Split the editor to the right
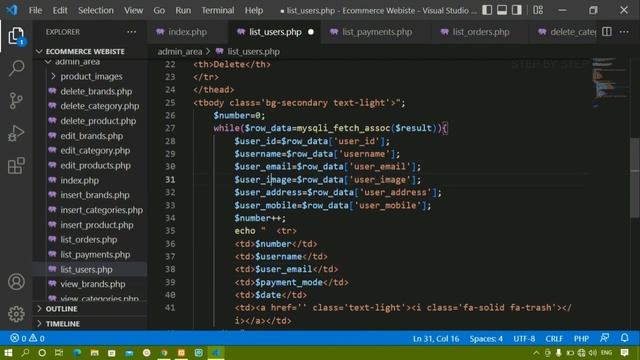 click(x=607, y=32)
